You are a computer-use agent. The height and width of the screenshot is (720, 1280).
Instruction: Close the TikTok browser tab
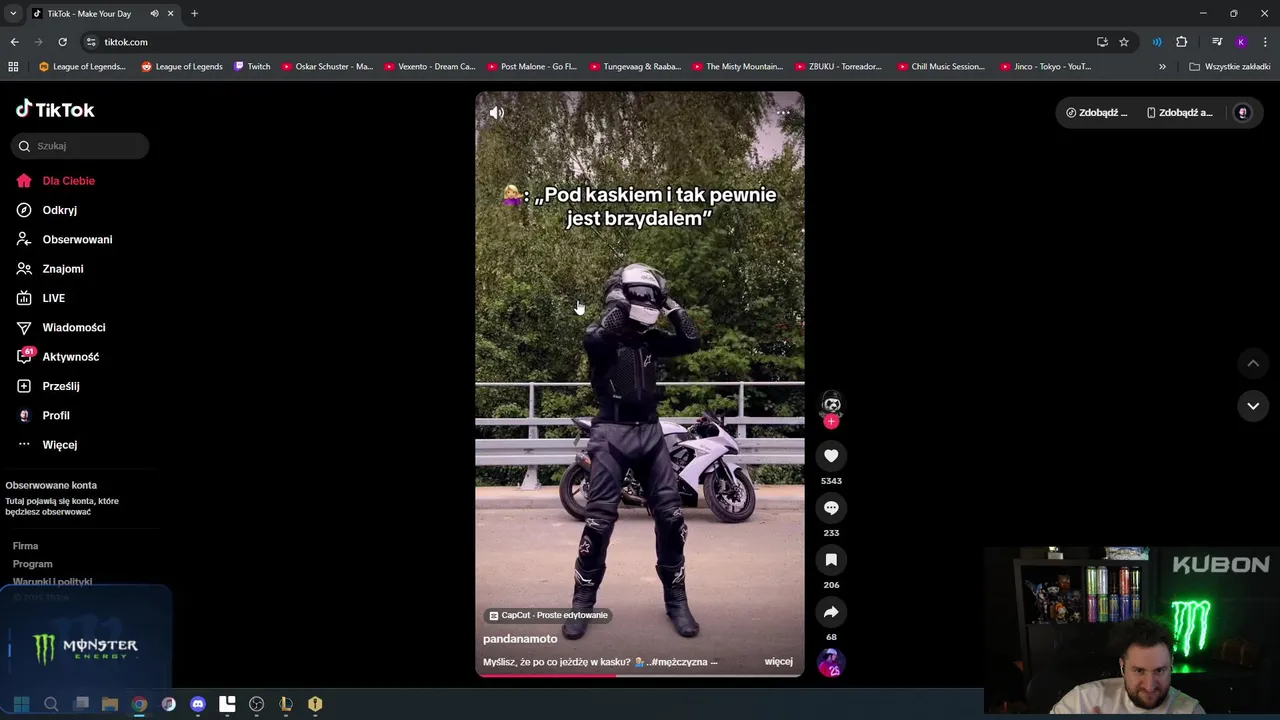click(170, 14)
